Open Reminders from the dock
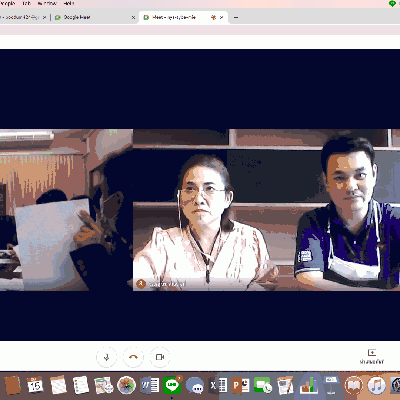The height and width of the screenshot is (400, 400). click(81, 386)
